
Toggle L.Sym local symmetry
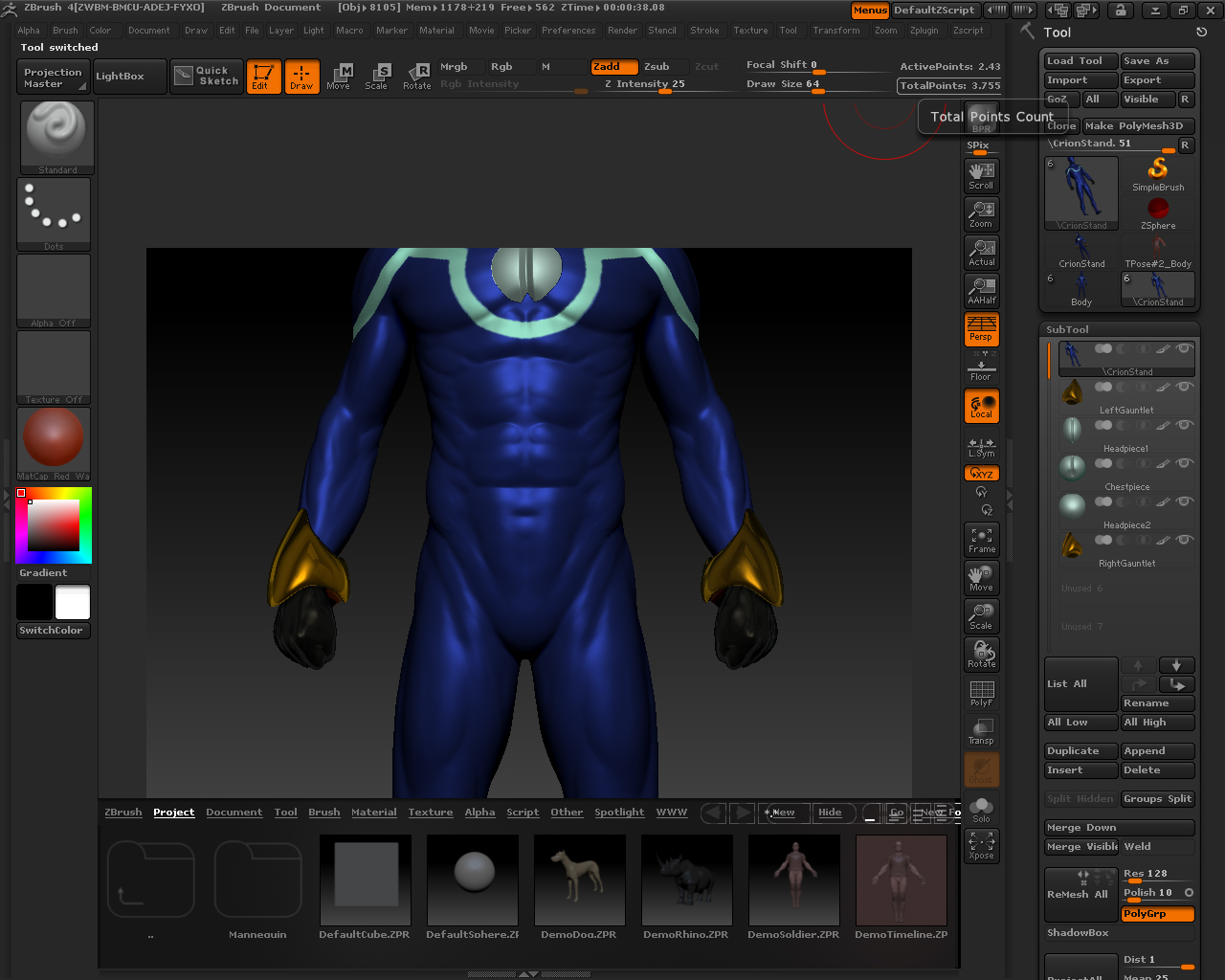[982, 446]
